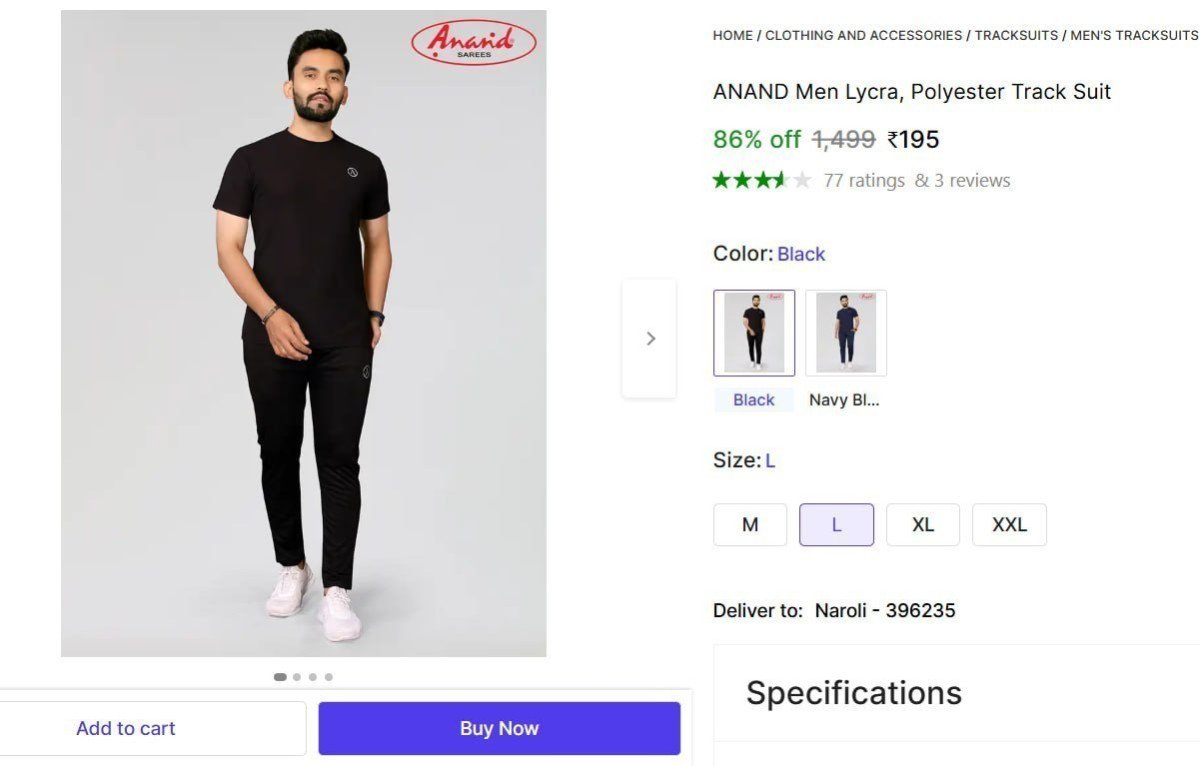Open the 77 ratings & 3 reviews link
The image size is (1200, 766).
coord(917,181)
